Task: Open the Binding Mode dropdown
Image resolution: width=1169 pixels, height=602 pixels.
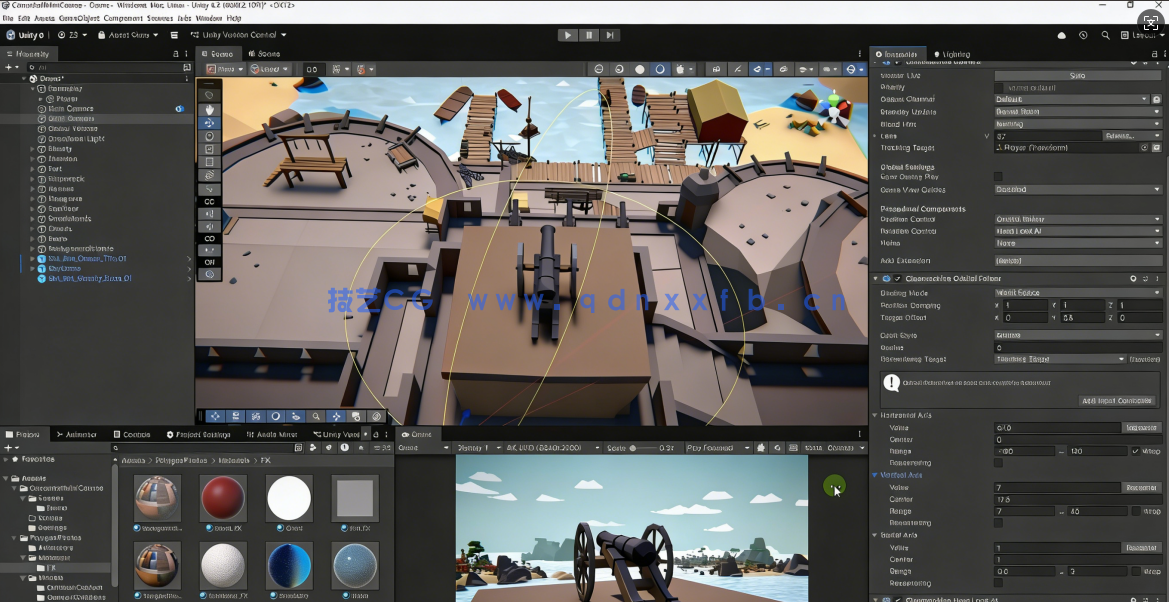Action: pyautogui.click(x=1077, y=293)
